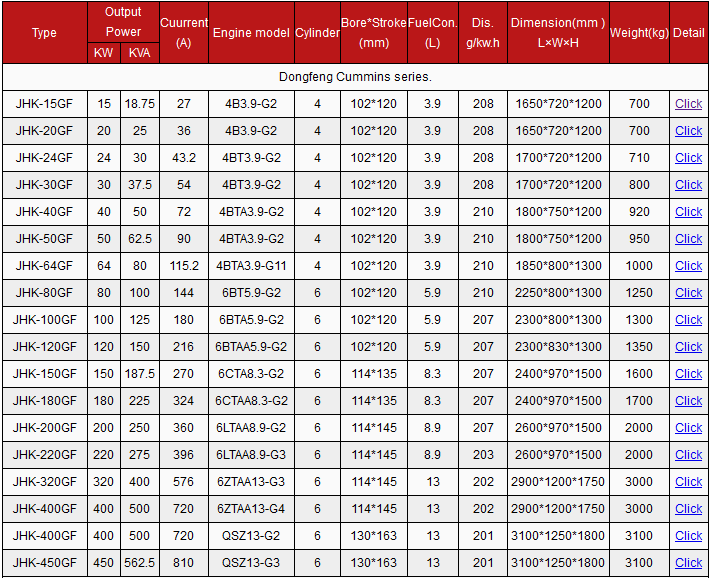Follow the detail link in JHK-24GF row
Screen dimensions: 711x578
point(688,158)
